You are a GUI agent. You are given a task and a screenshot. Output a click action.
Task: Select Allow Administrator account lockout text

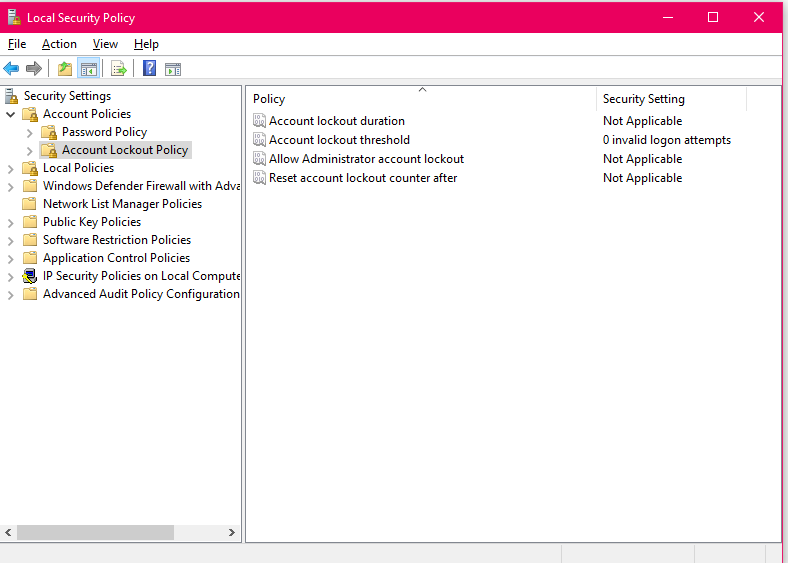pyautogui.click(x=366, y=159)
